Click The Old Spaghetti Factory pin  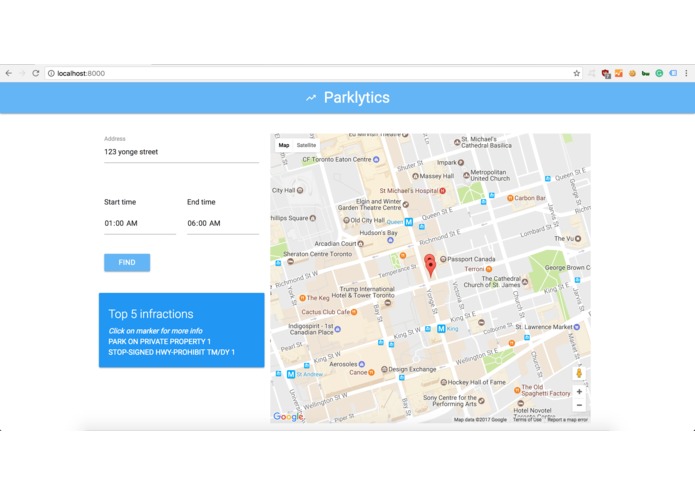pyautogui.click(x=517, y=390)
